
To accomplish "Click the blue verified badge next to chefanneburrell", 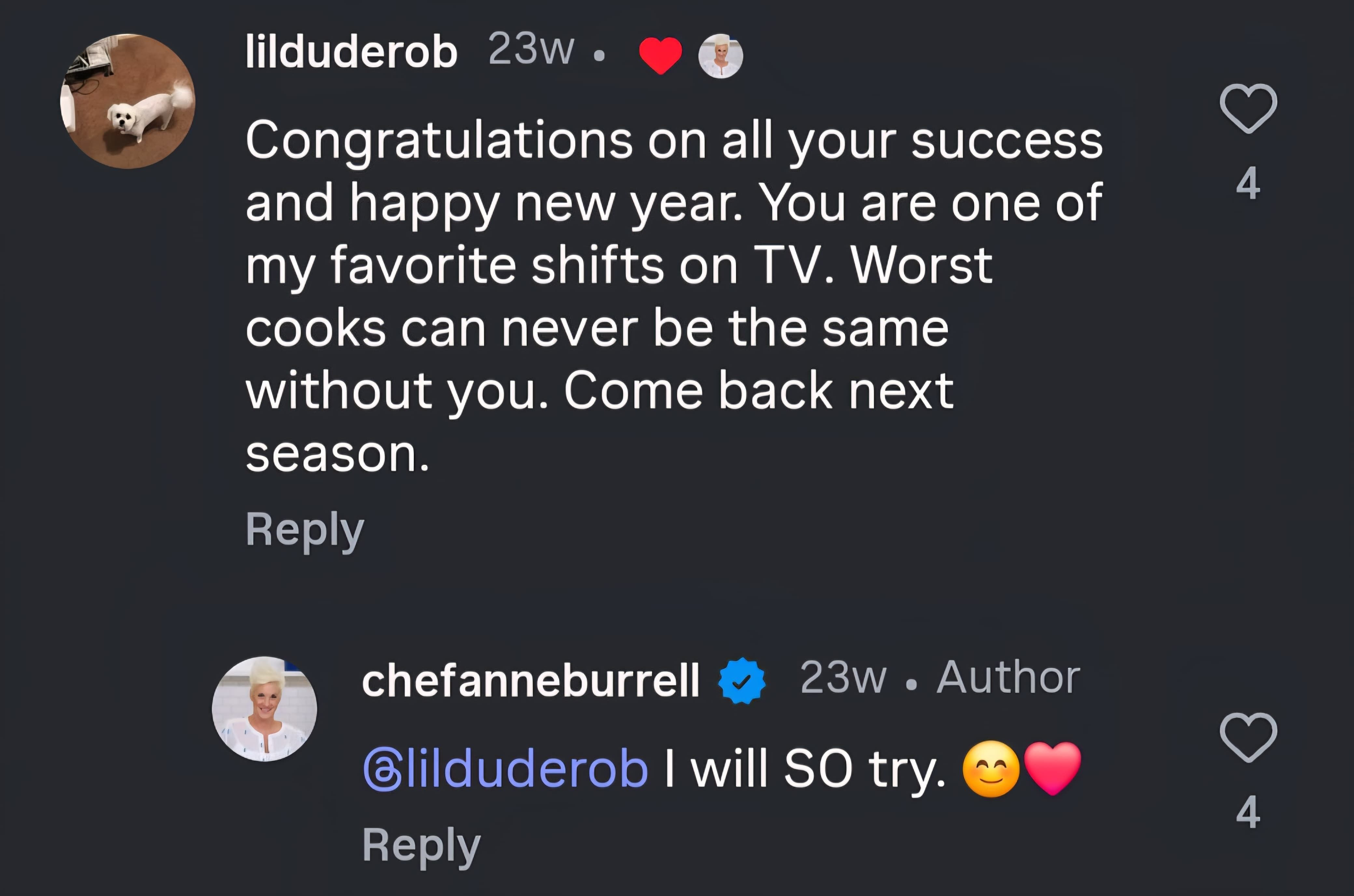I will [x=741, y=681].
